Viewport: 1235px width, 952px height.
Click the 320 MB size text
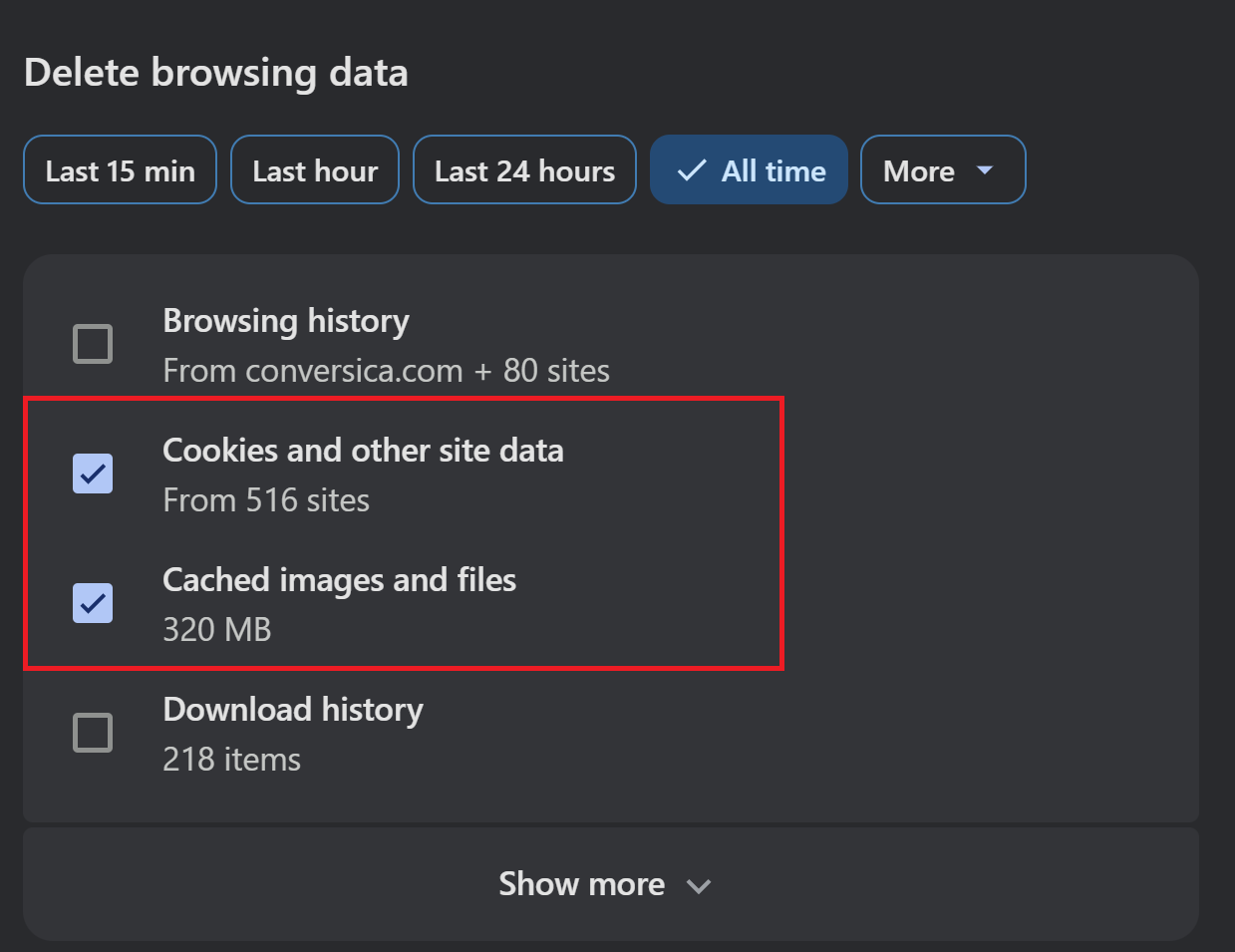click(217, 630)
